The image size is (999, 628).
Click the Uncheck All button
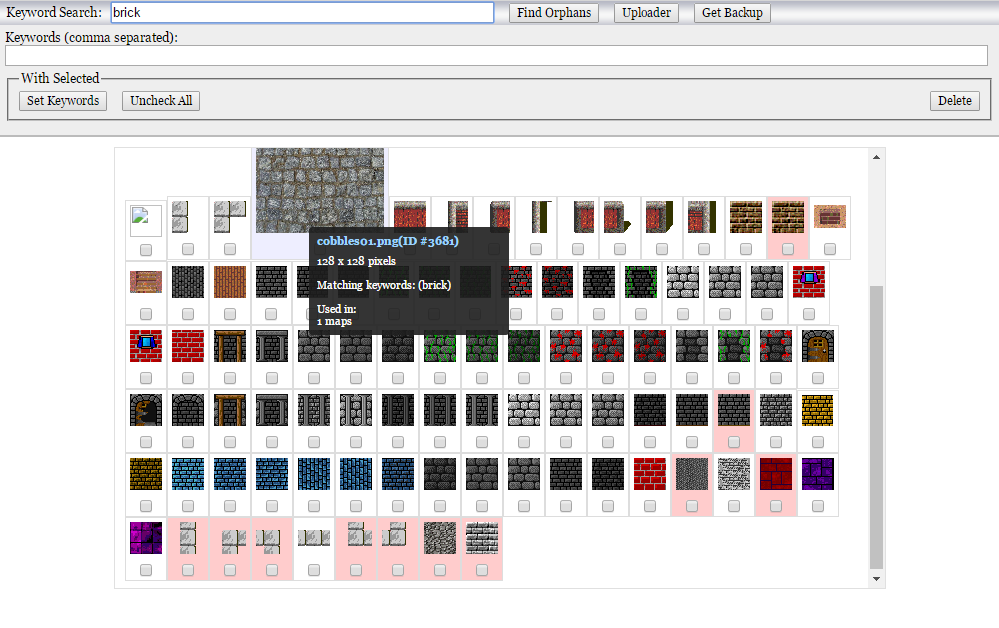160,101
